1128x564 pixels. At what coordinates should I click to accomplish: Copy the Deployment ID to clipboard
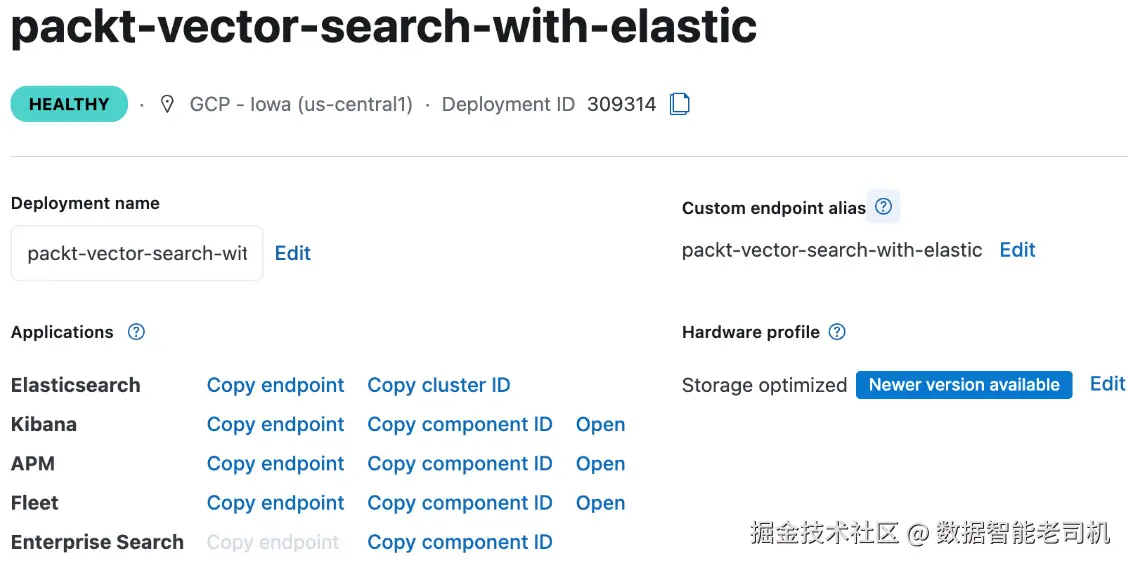pyautogui.click(x=679, y=104)
